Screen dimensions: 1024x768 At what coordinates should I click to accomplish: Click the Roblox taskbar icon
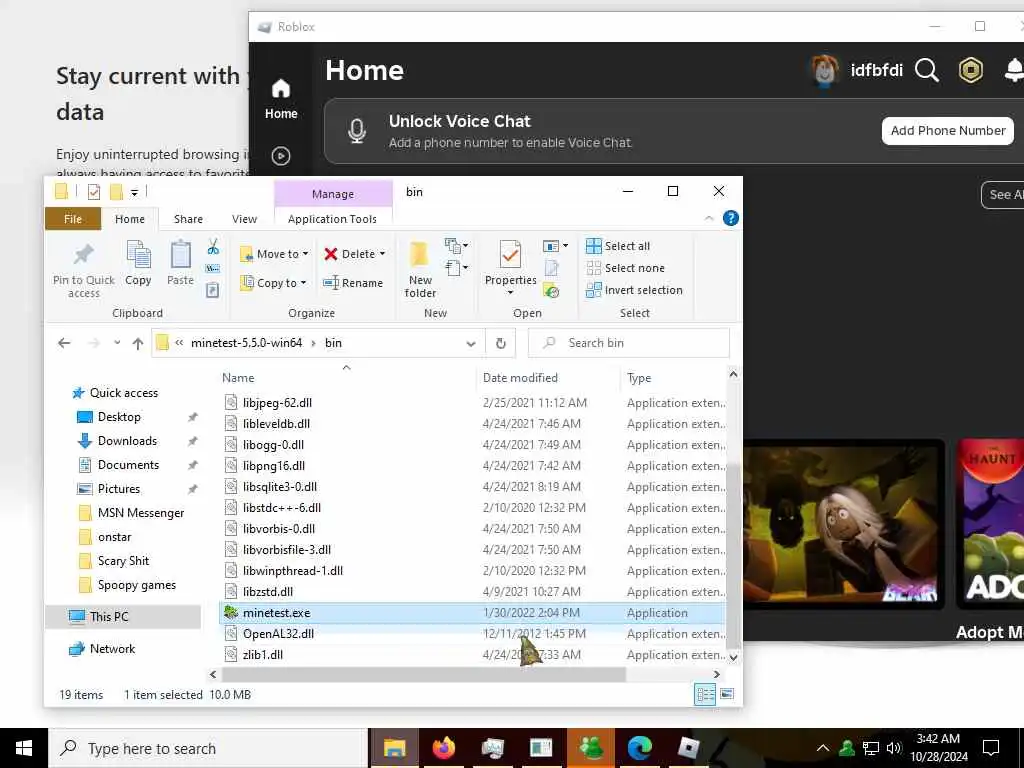coord(688,748)
